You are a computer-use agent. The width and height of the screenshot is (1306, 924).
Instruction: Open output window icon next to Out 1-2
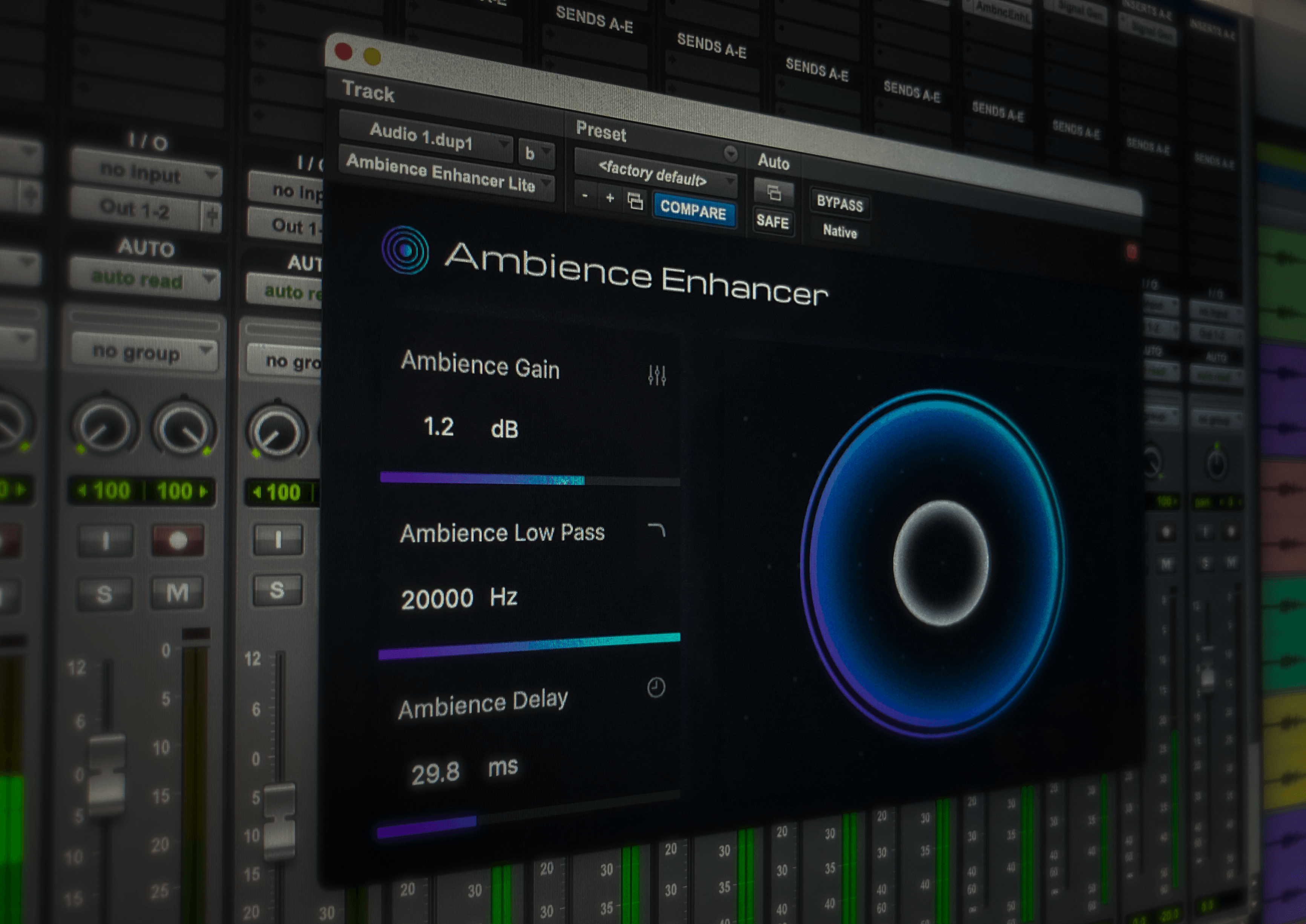point(211,216)
